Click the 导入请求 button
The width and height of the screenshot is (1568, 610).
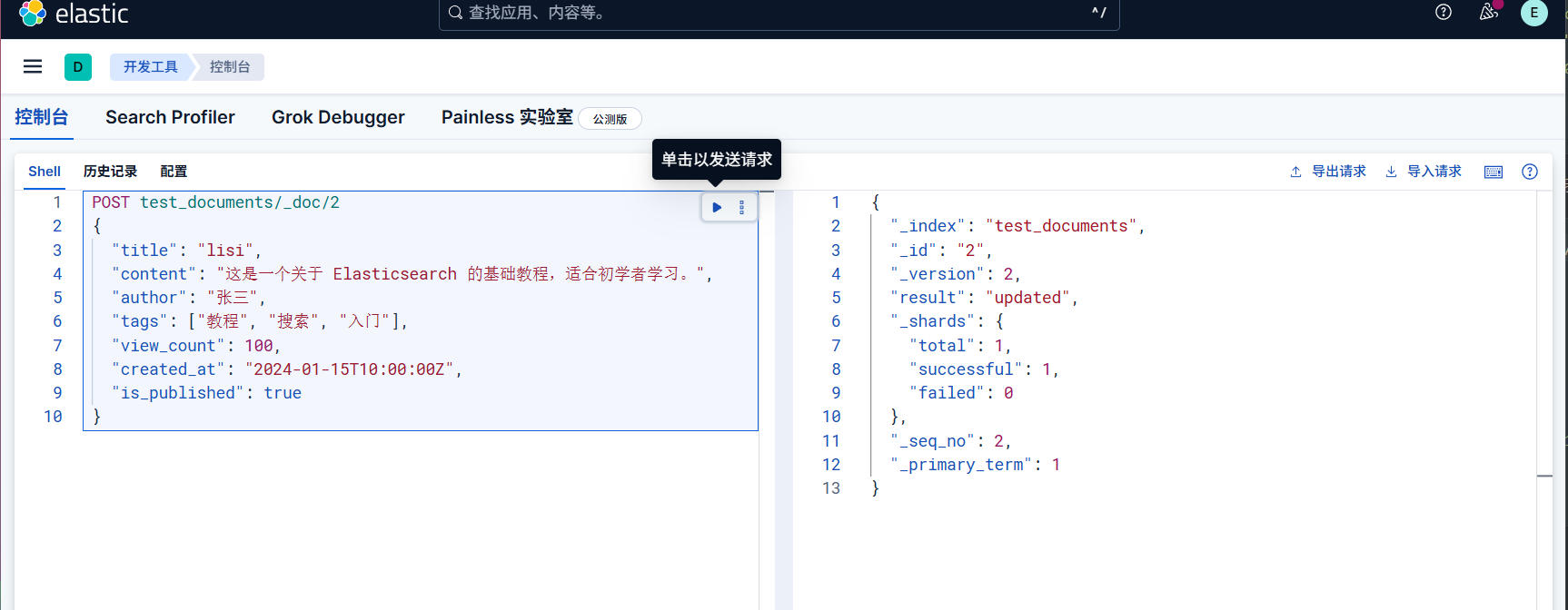(x=1424, y=172)
